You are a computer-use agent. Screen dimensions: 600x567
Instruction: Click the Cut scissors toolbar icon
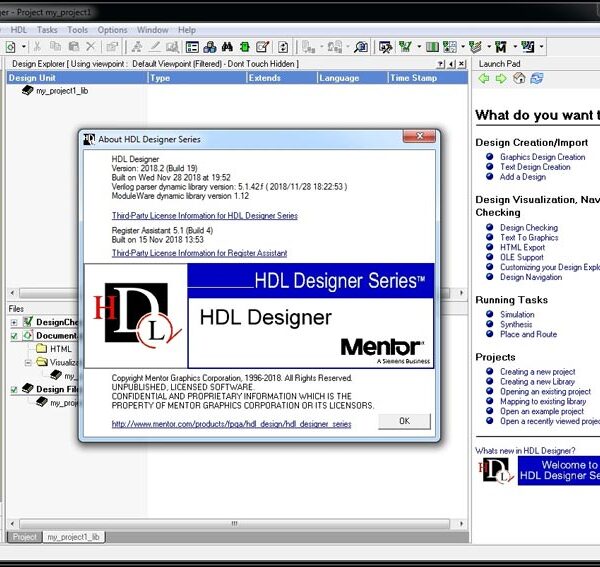click(x=37, y=47)
